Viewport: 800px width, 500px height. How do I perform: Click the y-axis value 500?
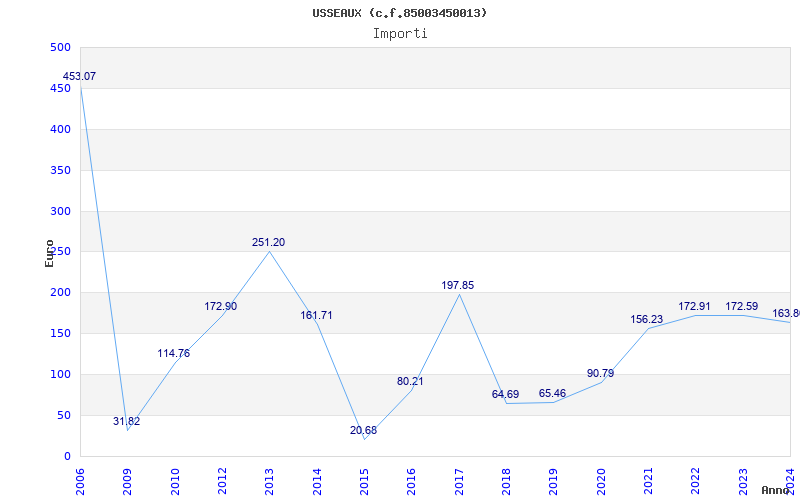point(60,47)
